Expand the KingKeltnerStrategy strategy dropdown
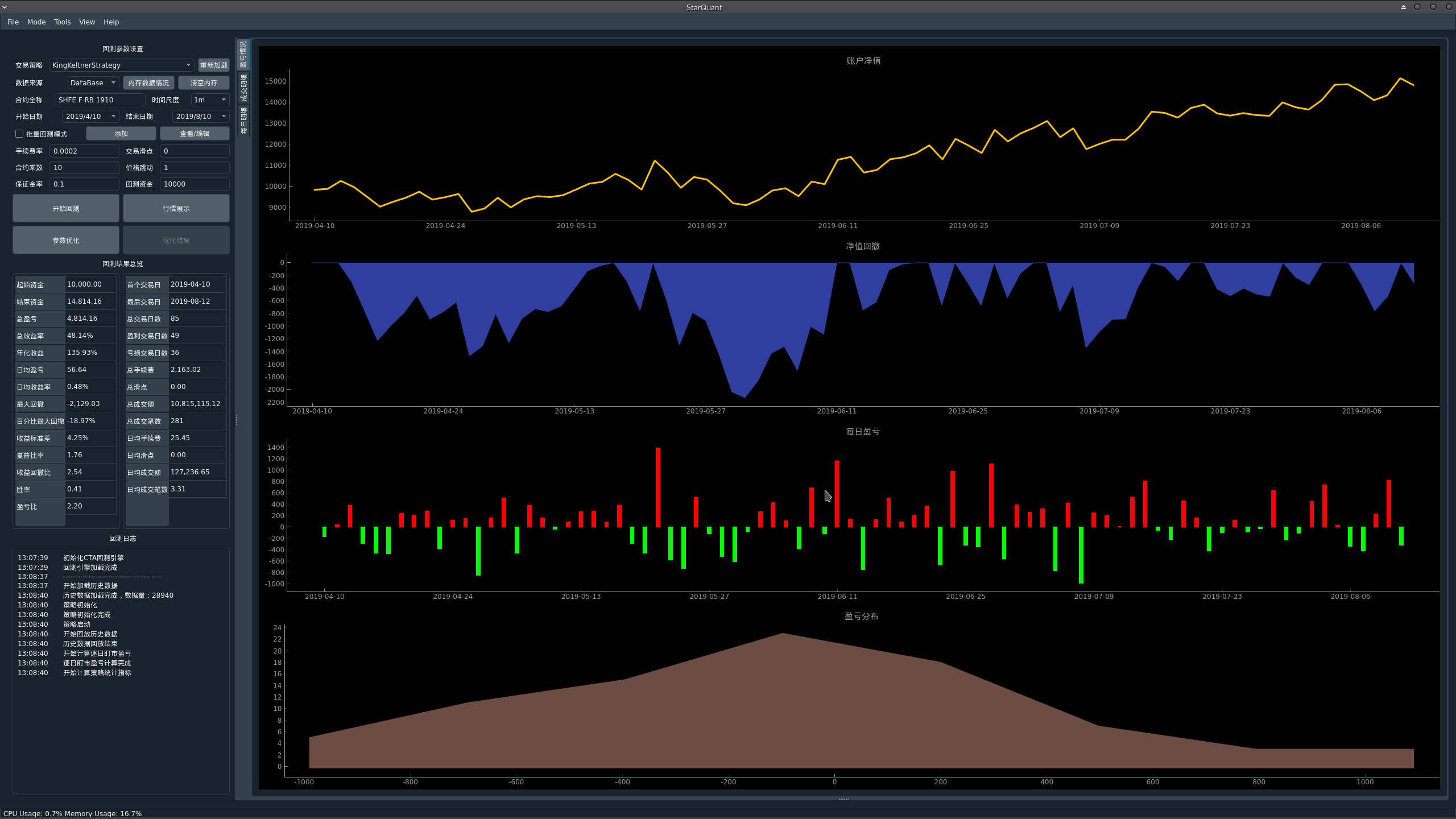 [121, 65]
